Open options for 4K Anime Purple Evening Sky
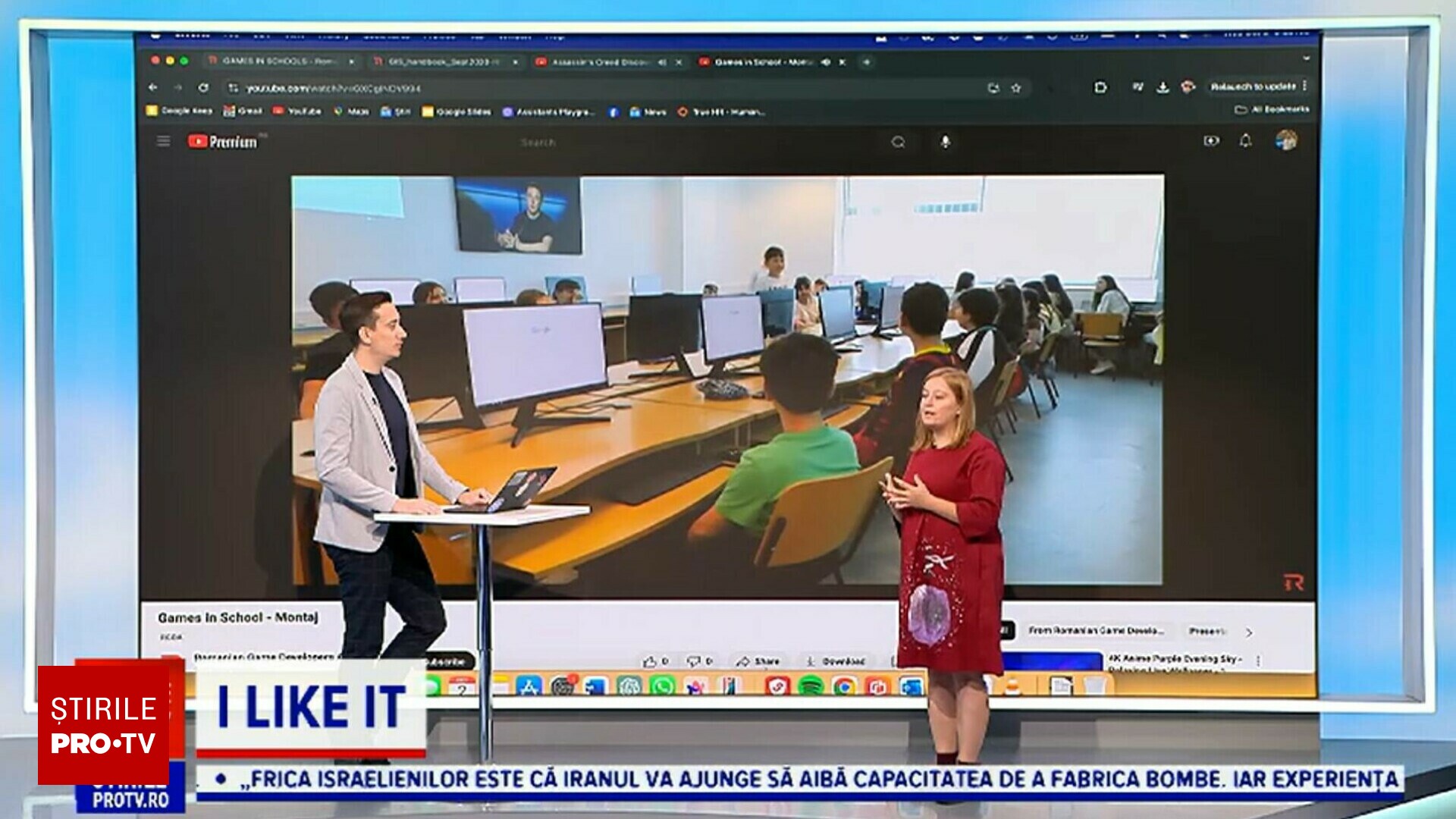 [1258, 661]
